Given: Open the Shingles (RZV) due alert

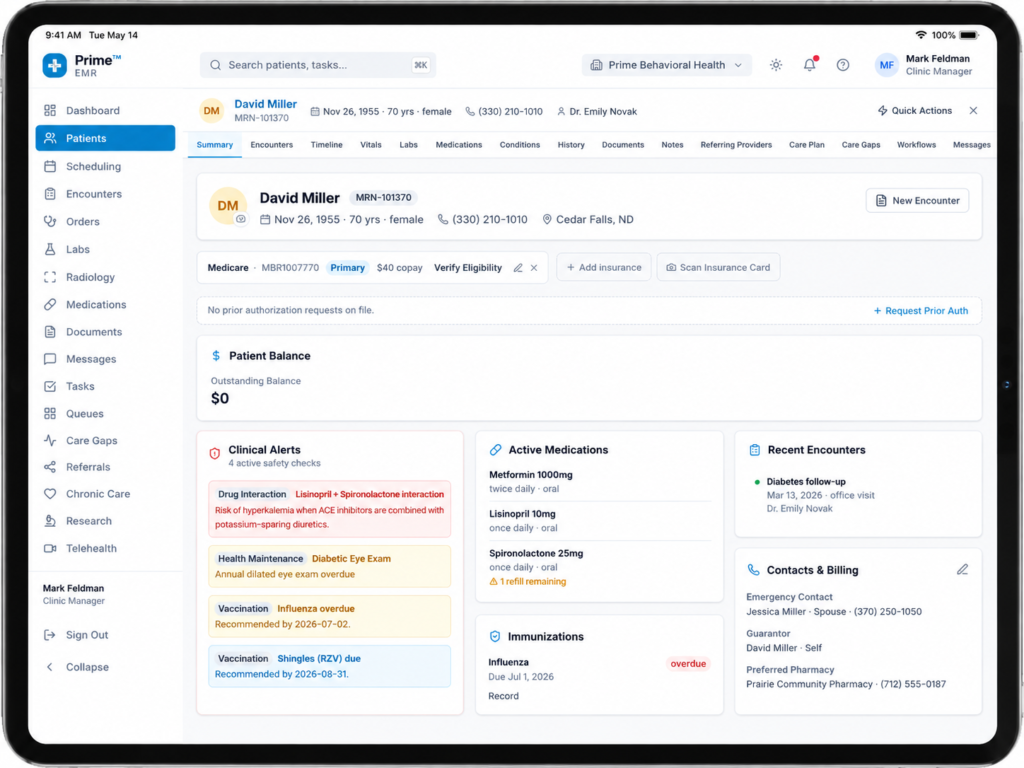Looking at the screenshot, I should (330, 666).
